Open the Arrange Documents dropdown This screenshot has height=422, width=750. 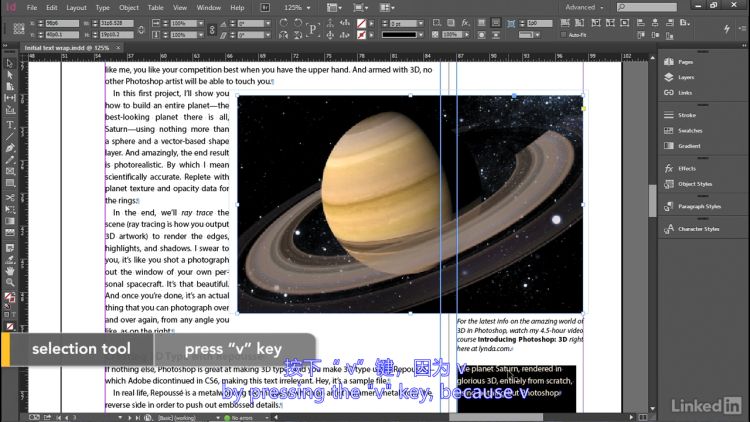[x=386, y=7]
